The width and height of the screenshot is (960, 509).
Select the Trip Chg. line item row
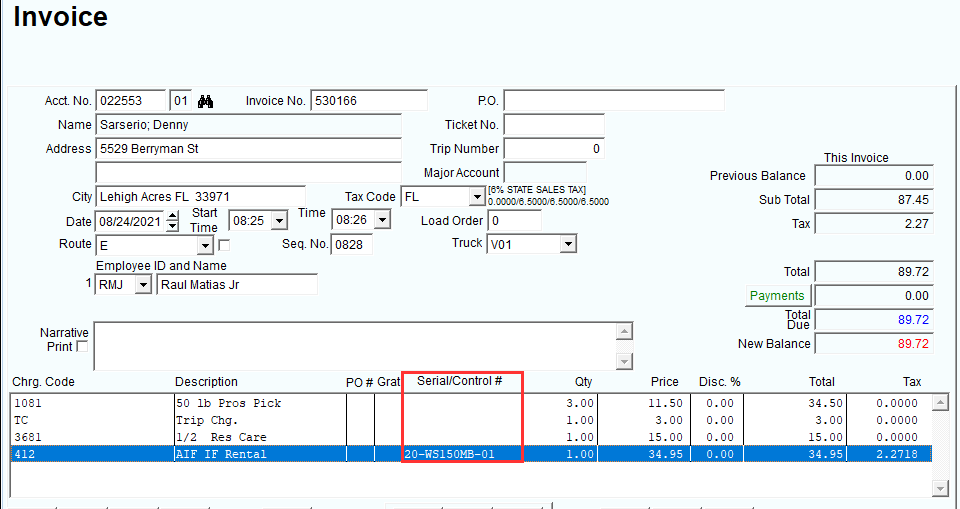click(471, 420)
